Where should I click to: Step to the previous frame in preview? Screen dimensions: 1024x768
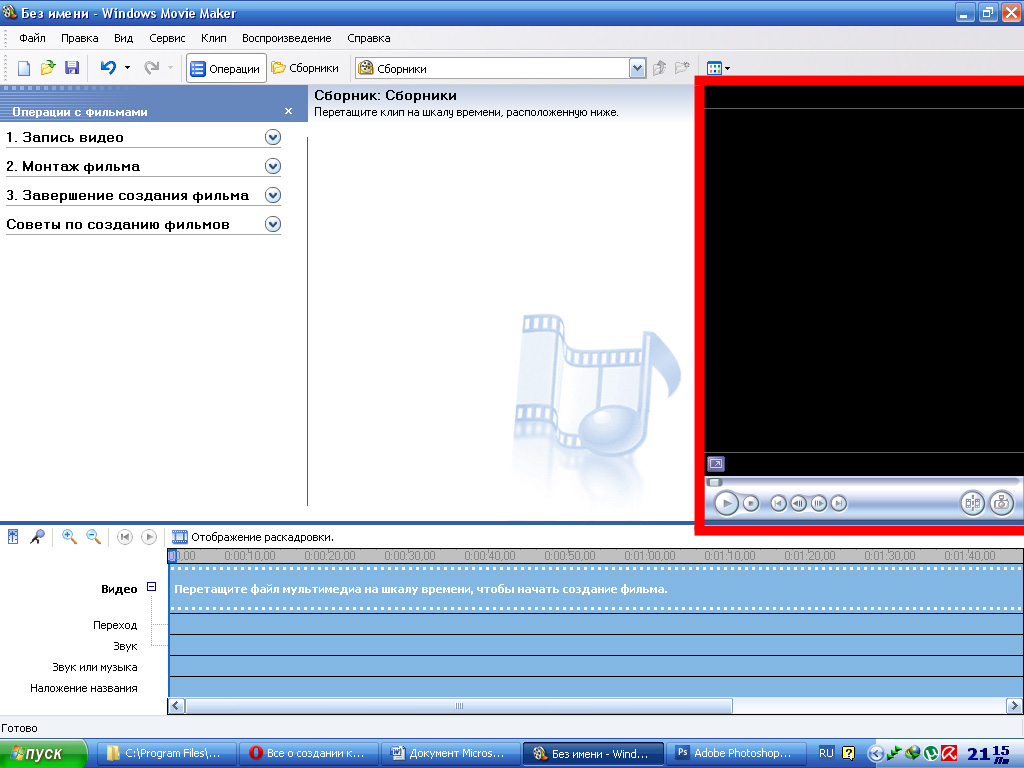point(798,504)
